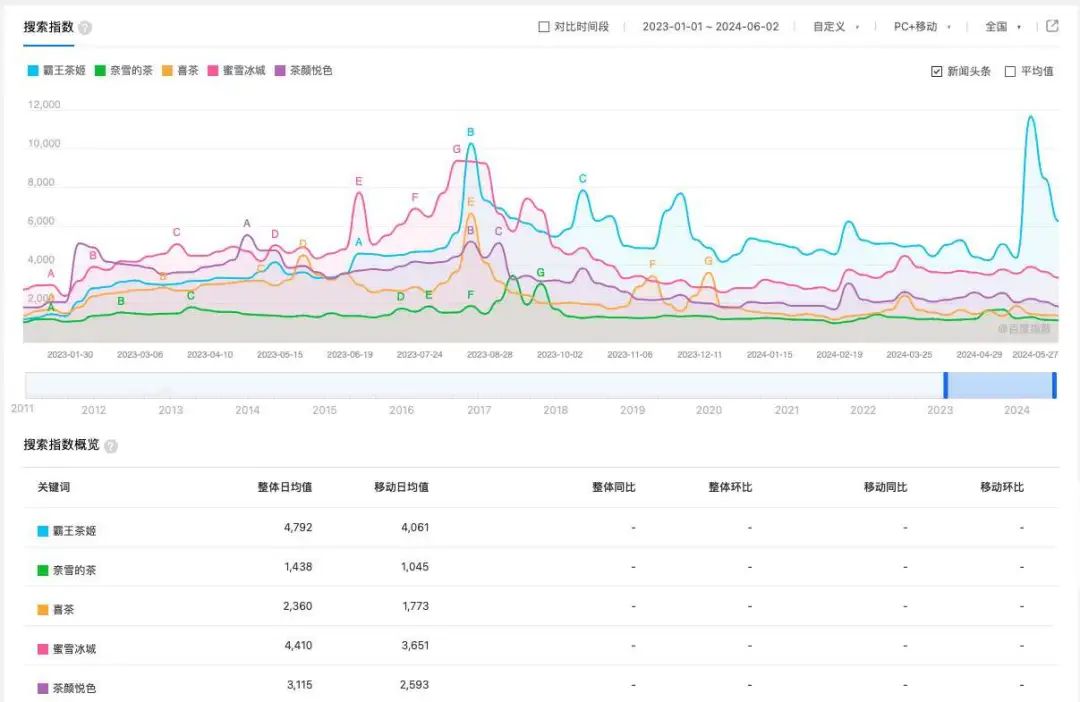
Task: Click x-axis date label 2023-08-28
Action: (x=490, y=354)
